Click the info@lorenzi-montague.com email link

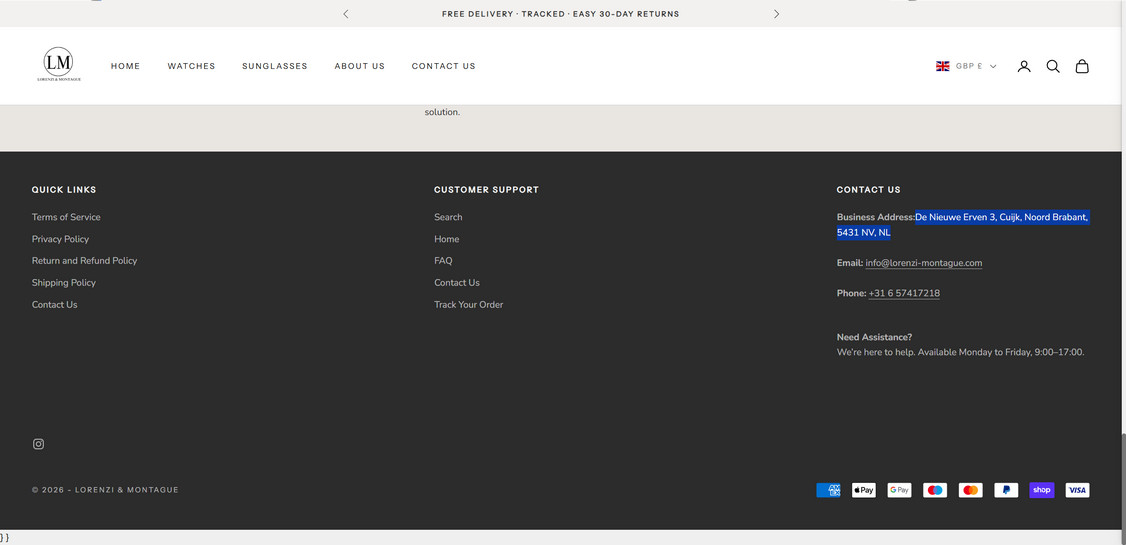(x=923, y=263)
